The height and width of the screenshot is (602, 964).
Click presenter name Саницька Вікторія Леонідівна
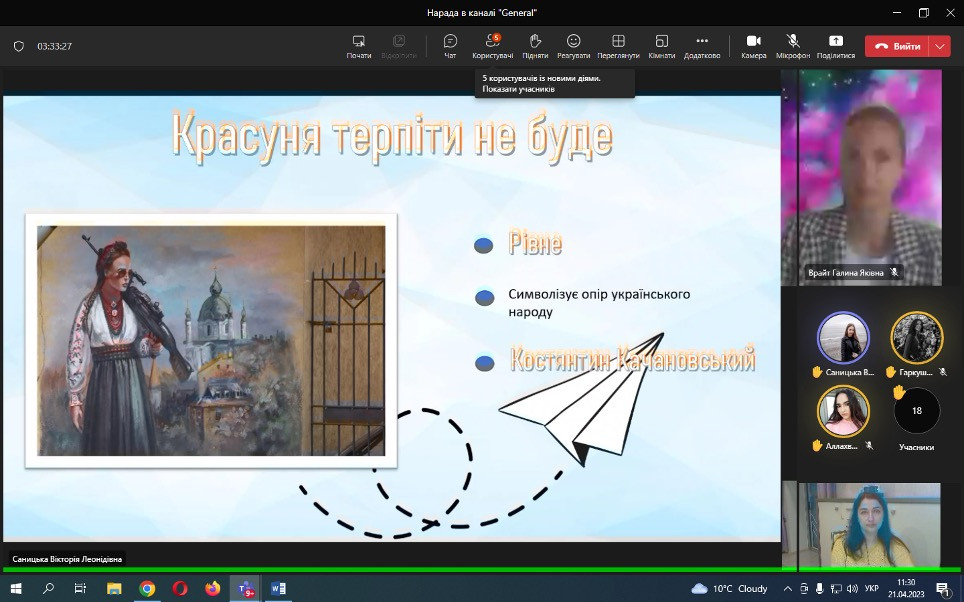(67, 559)
